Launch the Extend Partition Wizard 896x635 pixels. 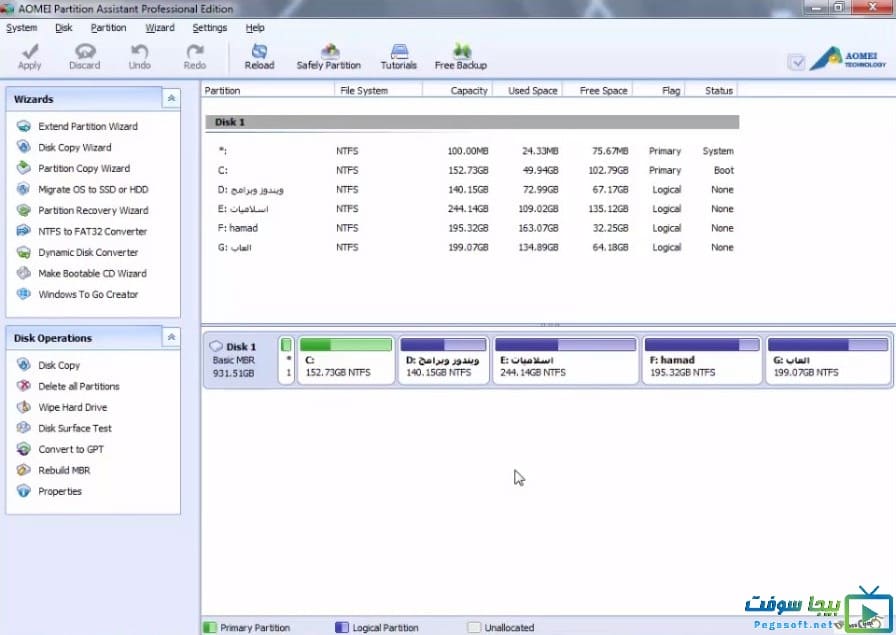click(88, 126)
